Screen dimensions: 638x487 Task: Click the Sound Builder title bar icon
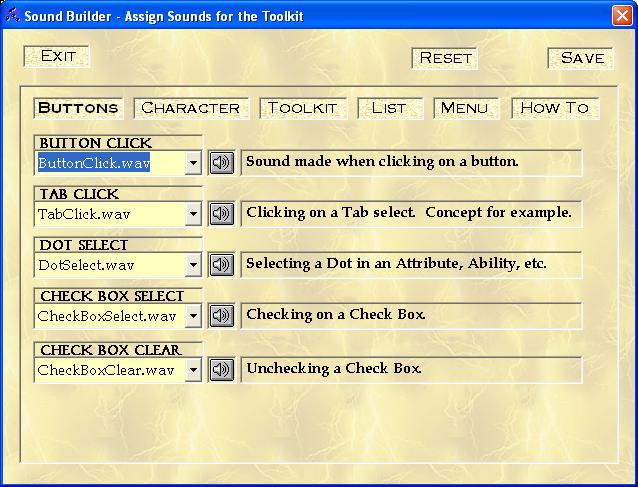tap(13, 16)
